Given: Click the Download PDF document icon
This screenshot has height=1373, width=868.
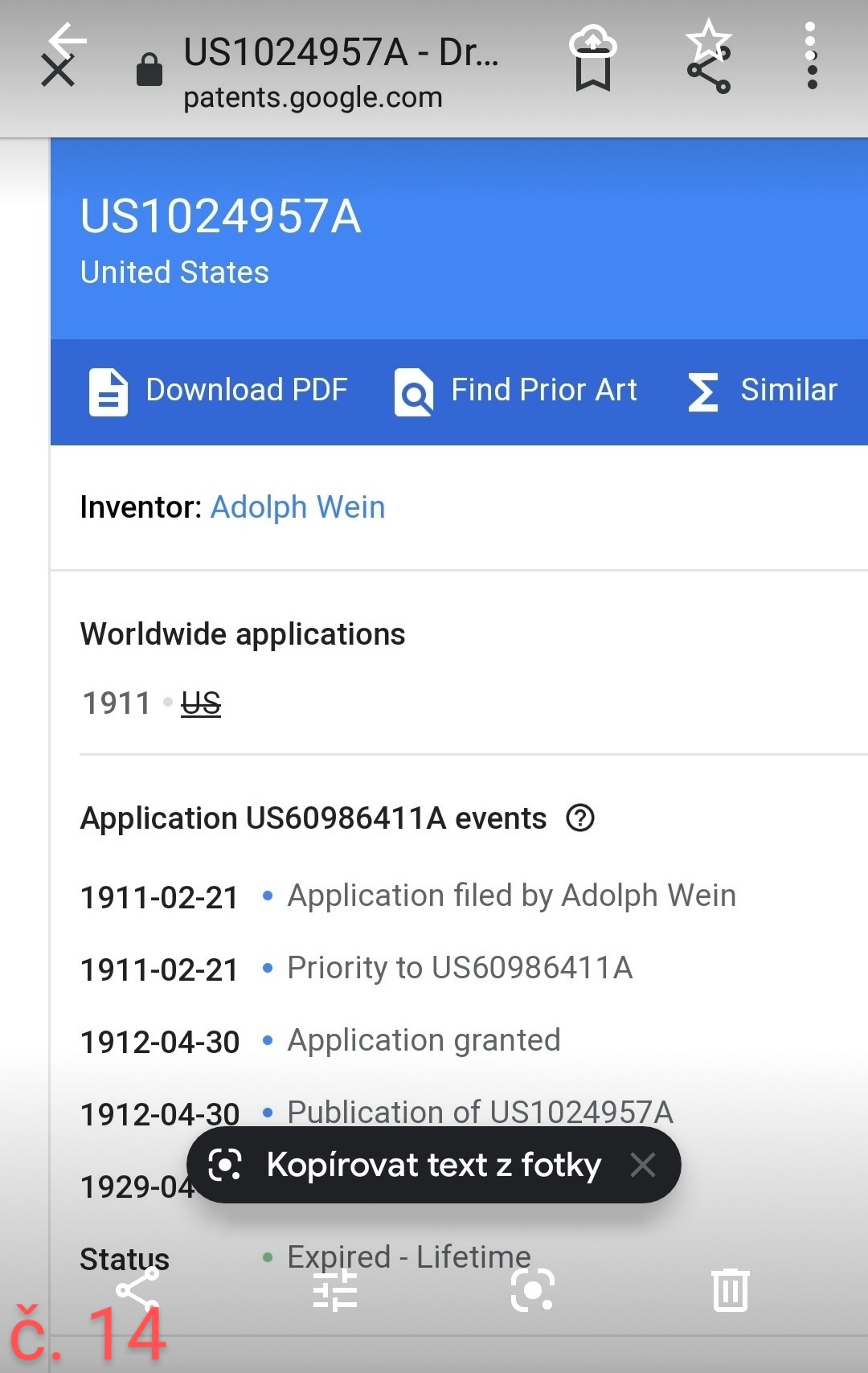Looking at the screenshot, I should click(x=108, y=392).
